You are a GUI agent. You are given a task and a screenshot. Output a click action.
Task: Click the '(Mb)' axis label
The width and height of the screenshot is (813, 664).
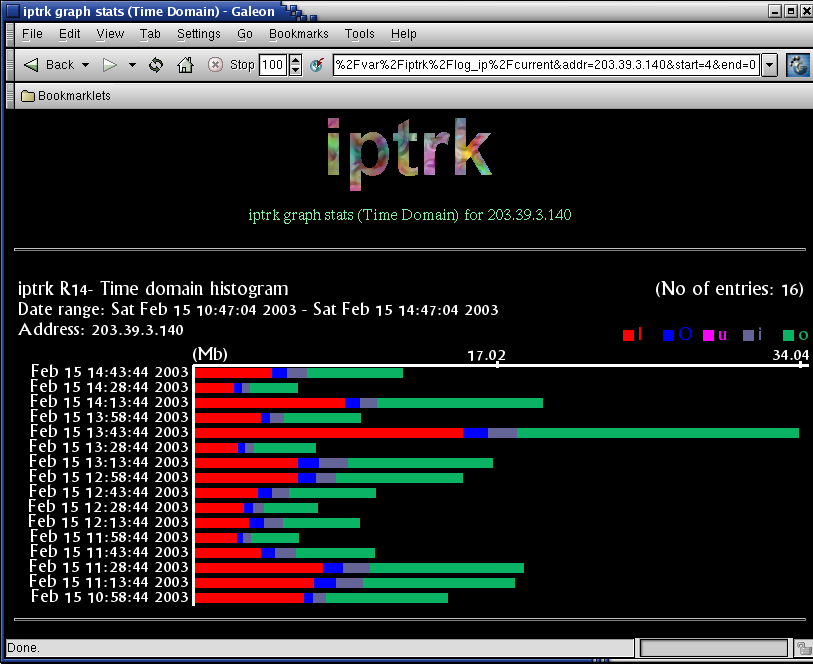tap(210, 354)
